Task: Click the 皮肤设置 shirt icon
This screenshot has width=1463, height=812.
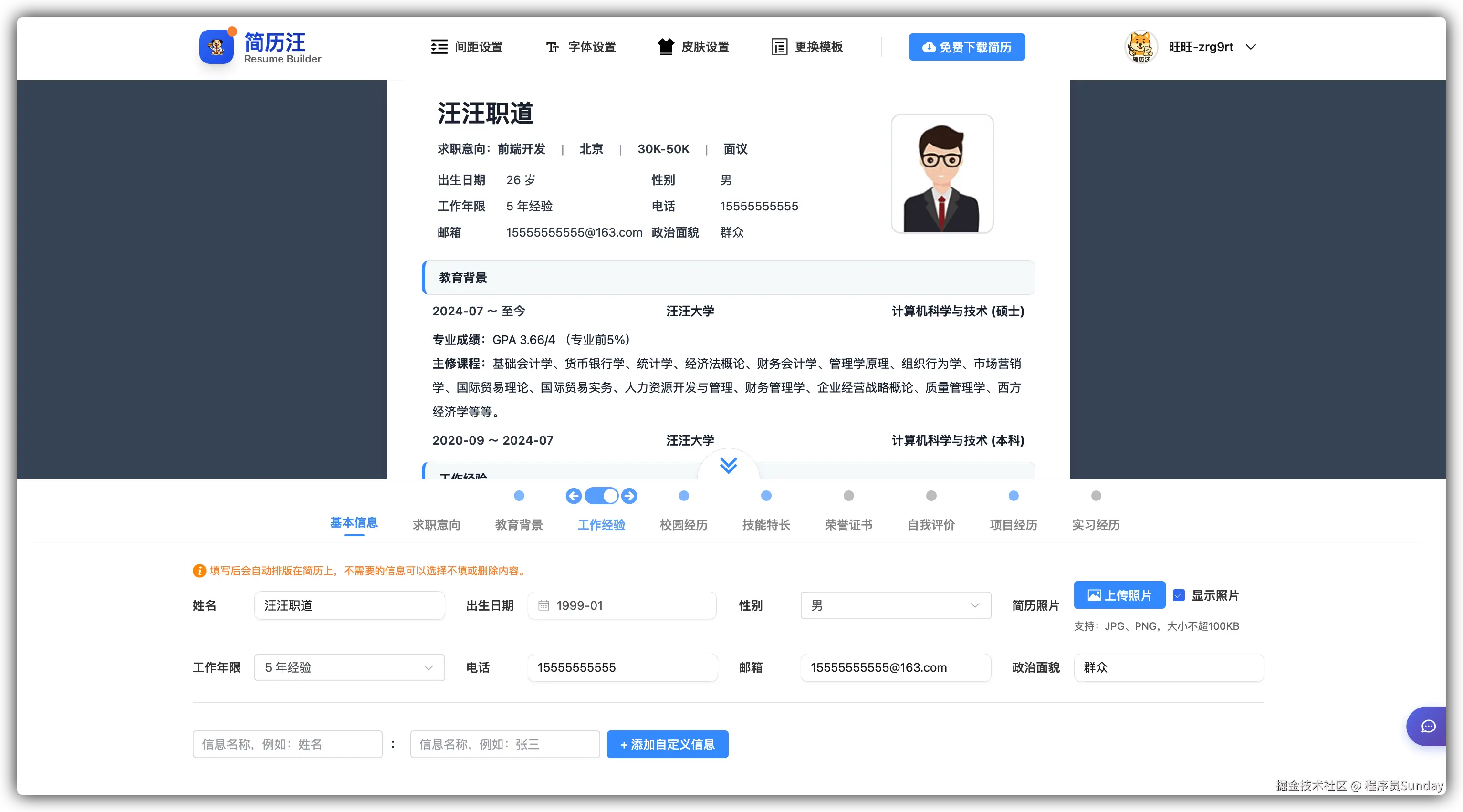Action: (666, 47)
